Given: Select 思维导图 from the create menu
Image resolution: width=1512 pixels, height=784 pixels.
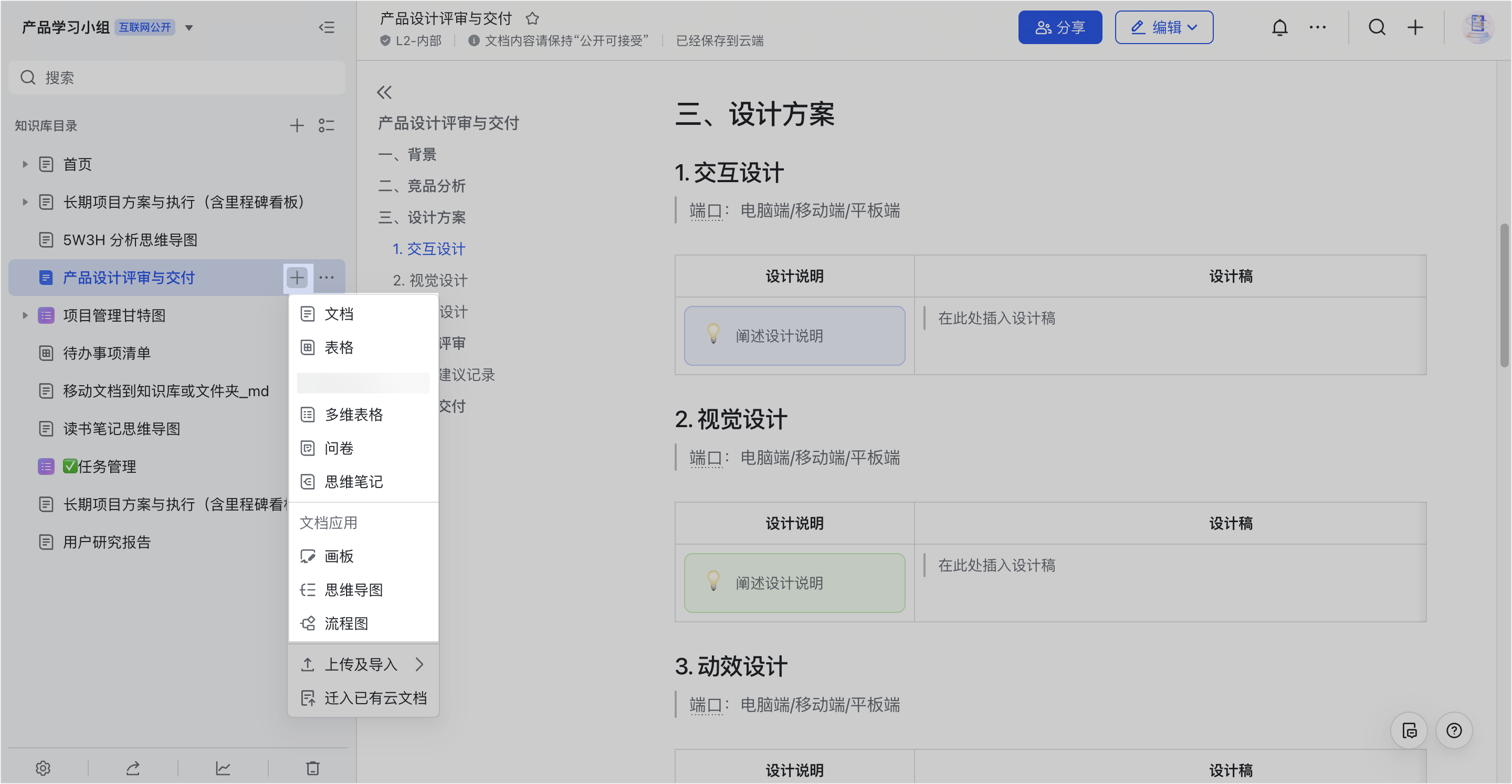Looking at the screenshot, I should (x=353, y=590).
